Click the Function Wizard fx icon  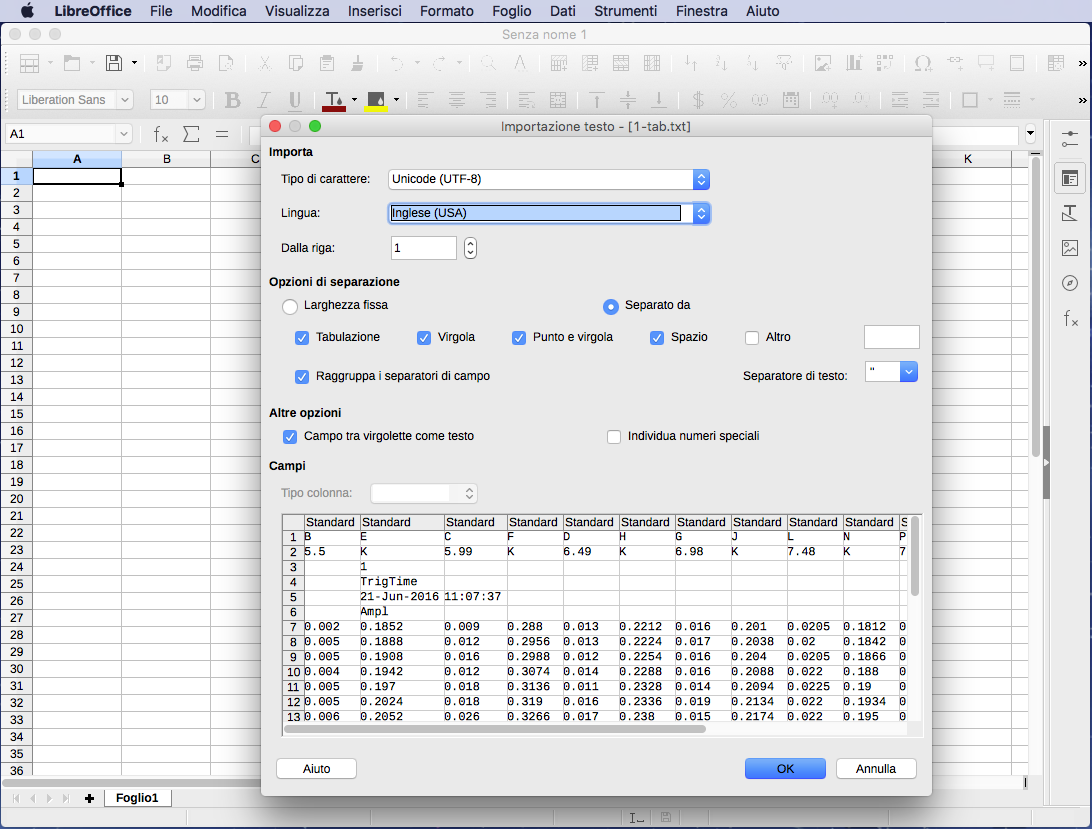160,134
